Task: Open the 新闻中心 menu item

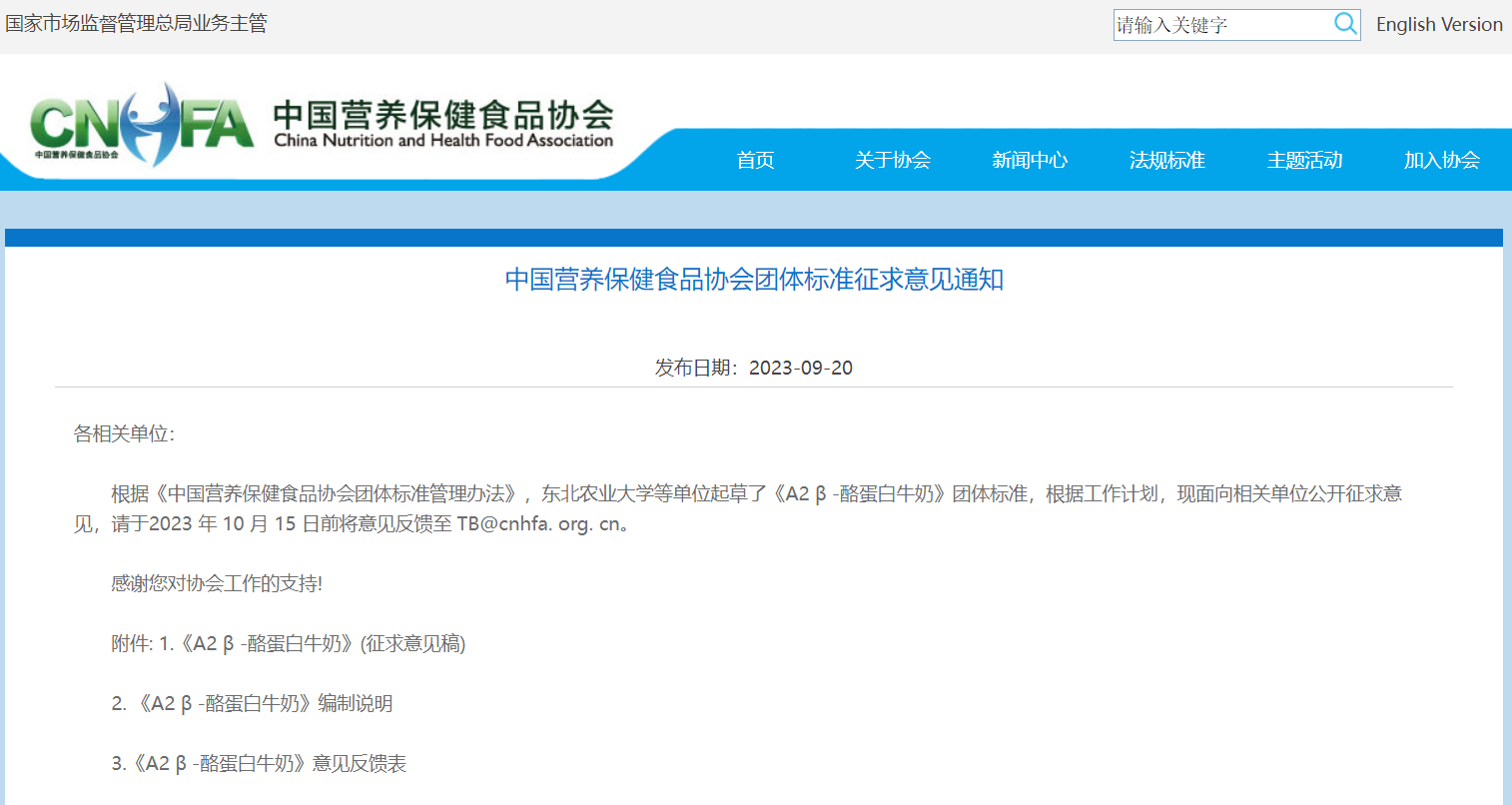Action: tap(1030, 160)
